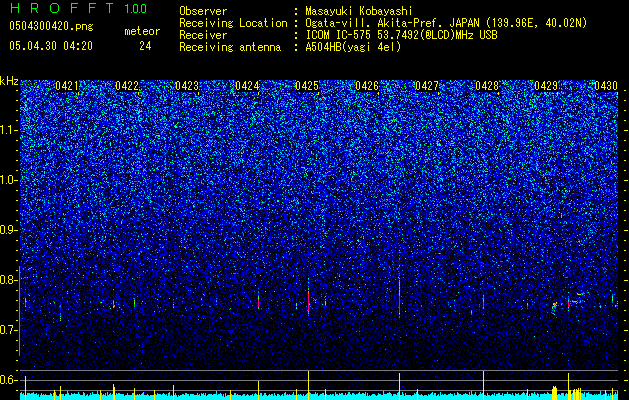
Task: Click the 0424 time marker
Action: [x=247, y=86]
